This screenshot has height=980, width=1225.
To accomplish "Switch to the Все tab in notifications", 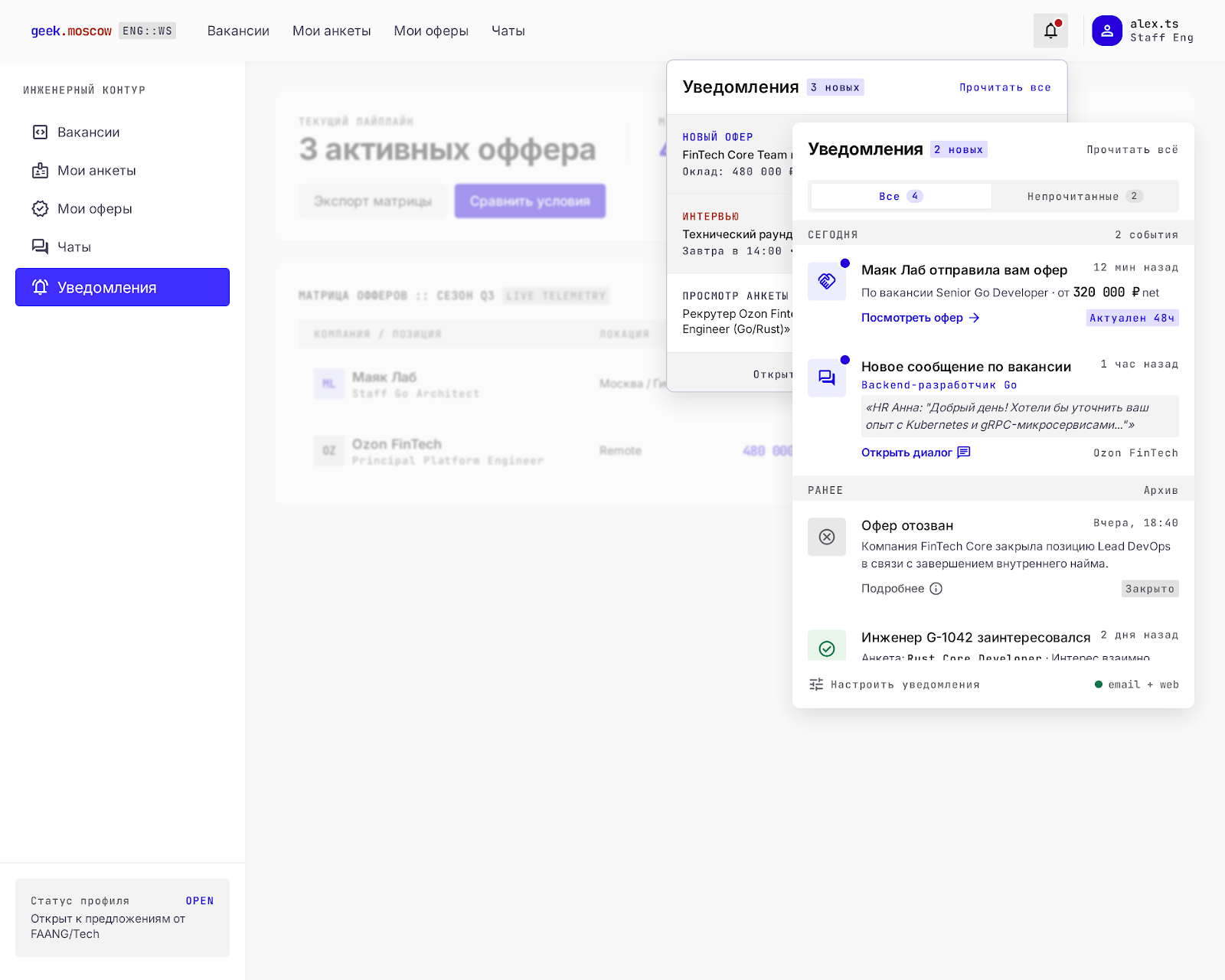I will click(x=901, y=196).
